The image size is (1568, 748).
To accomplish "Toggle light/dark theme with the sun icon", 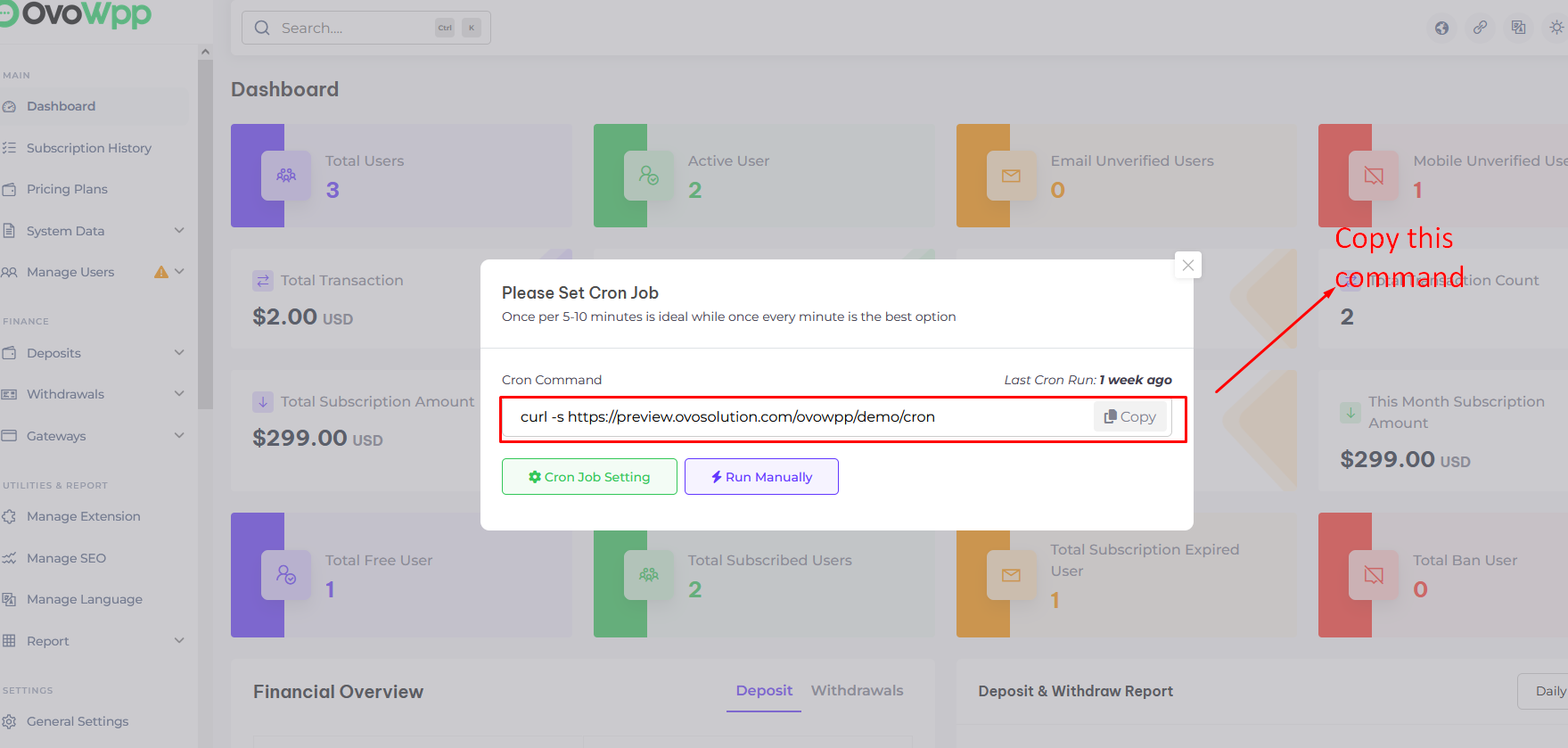I will click(x=1556, y=28).
